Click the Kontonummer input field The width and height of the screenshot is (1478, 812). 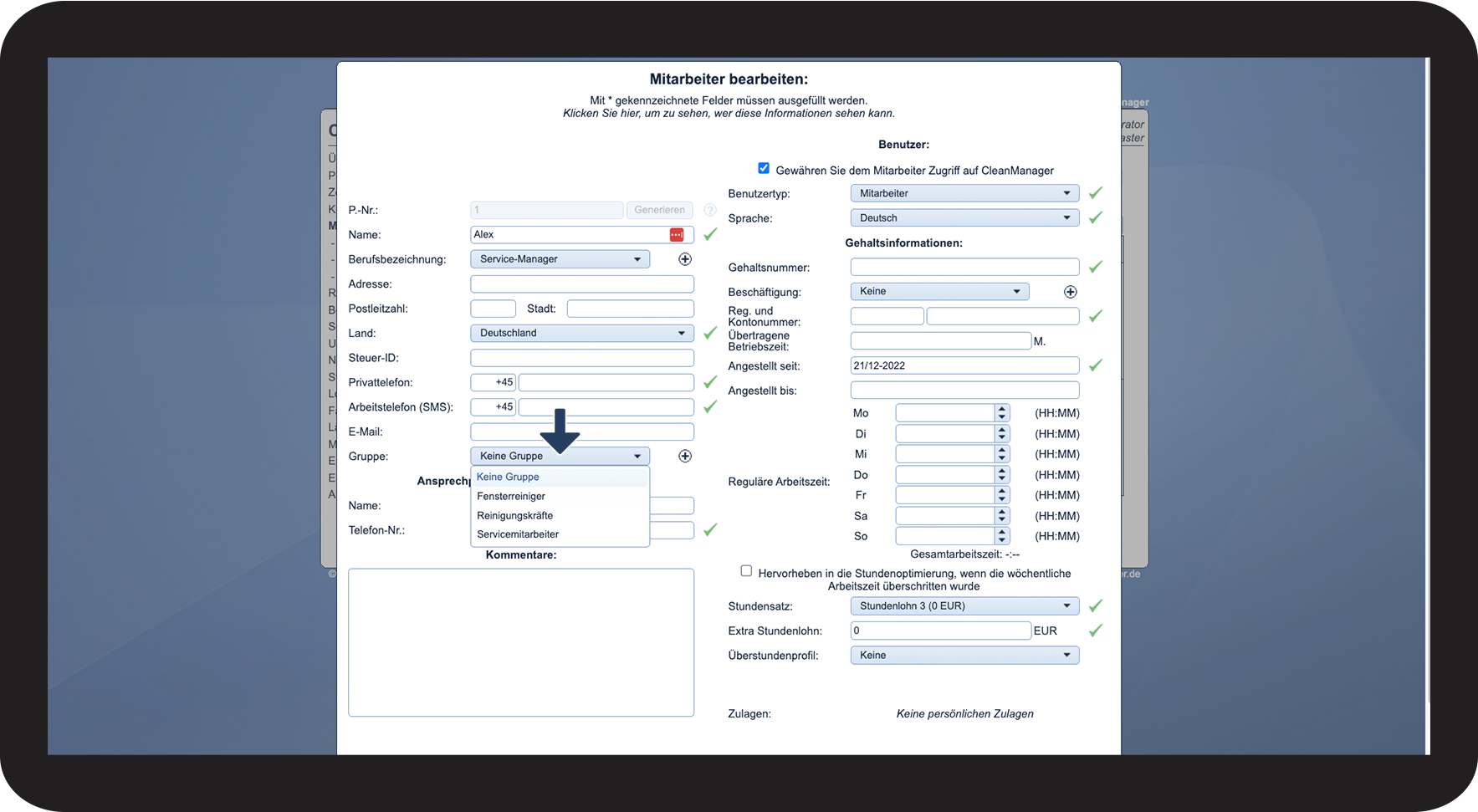[1003, 316]
